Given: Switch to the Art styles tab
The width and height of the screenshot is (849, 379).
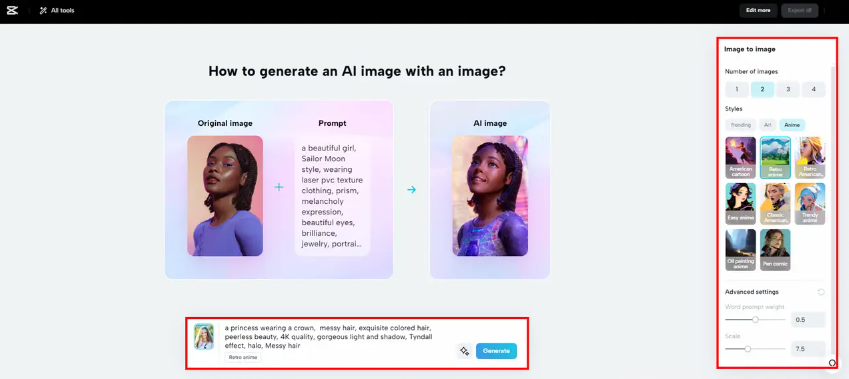Looking at the screenshot, I should tap(767, 125).
